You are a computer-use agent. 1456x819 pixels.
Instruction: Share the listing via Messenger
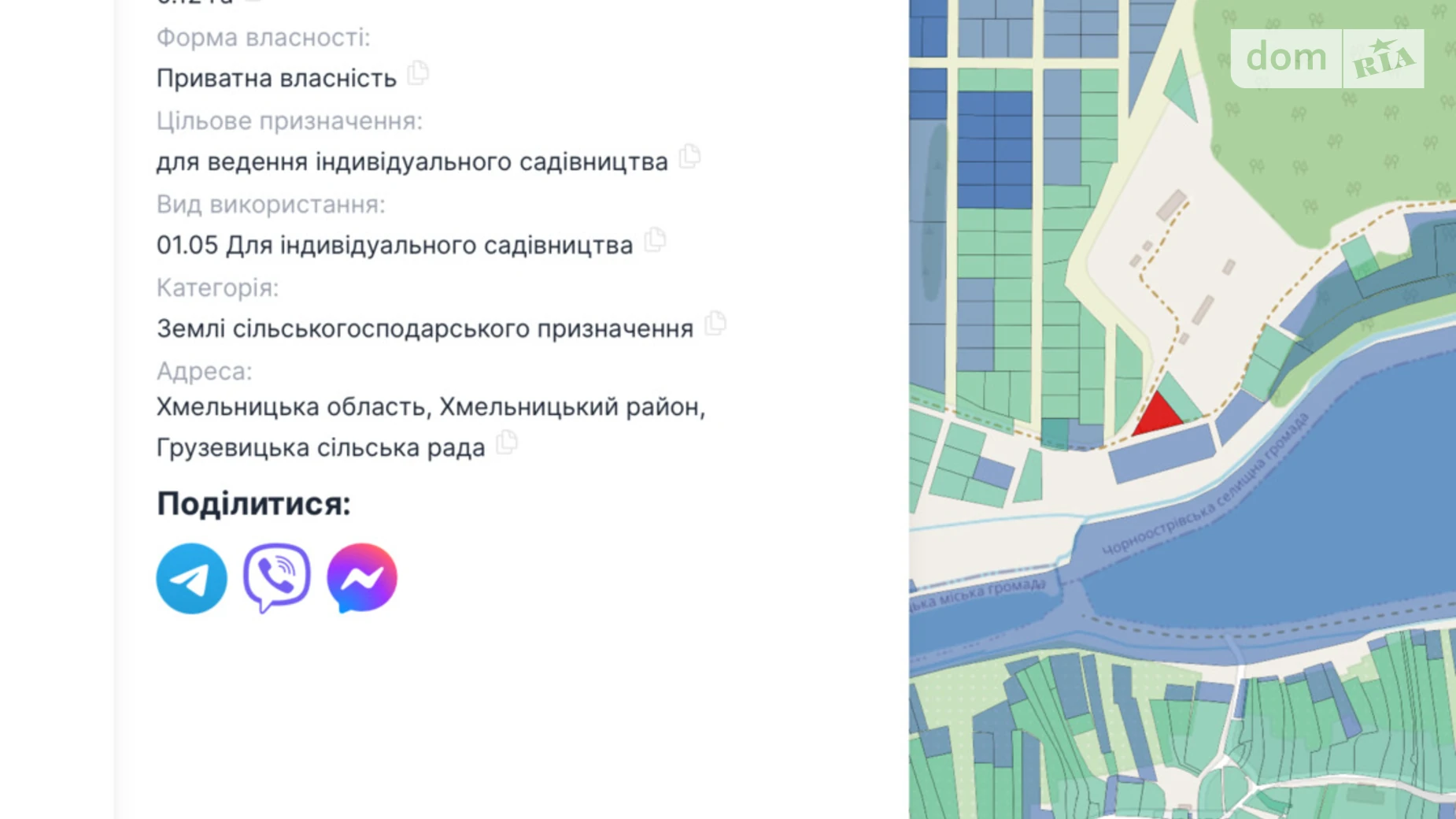coord(360,577)
